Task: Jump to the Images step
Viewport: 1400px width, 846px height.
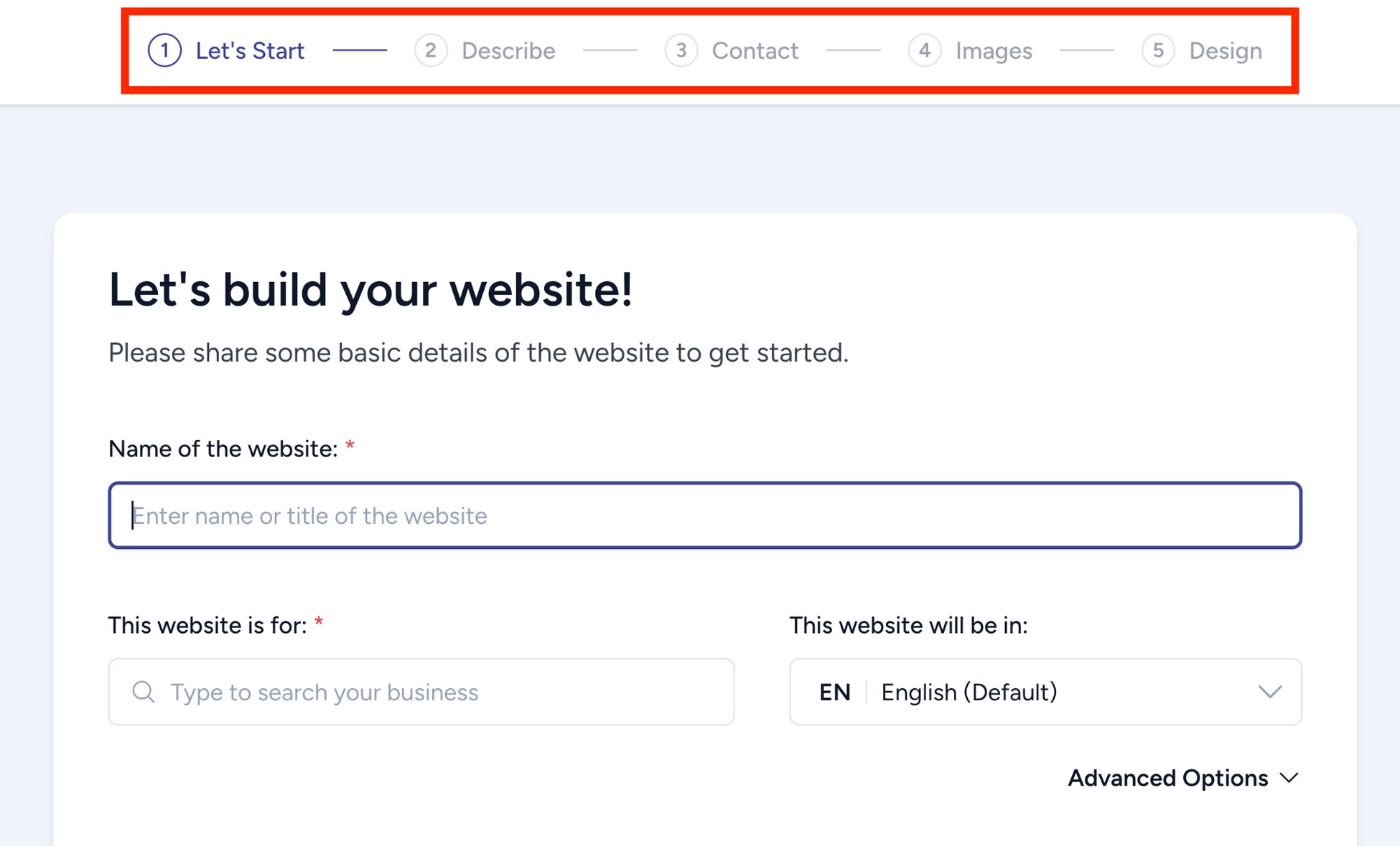Action: point(994,50)
